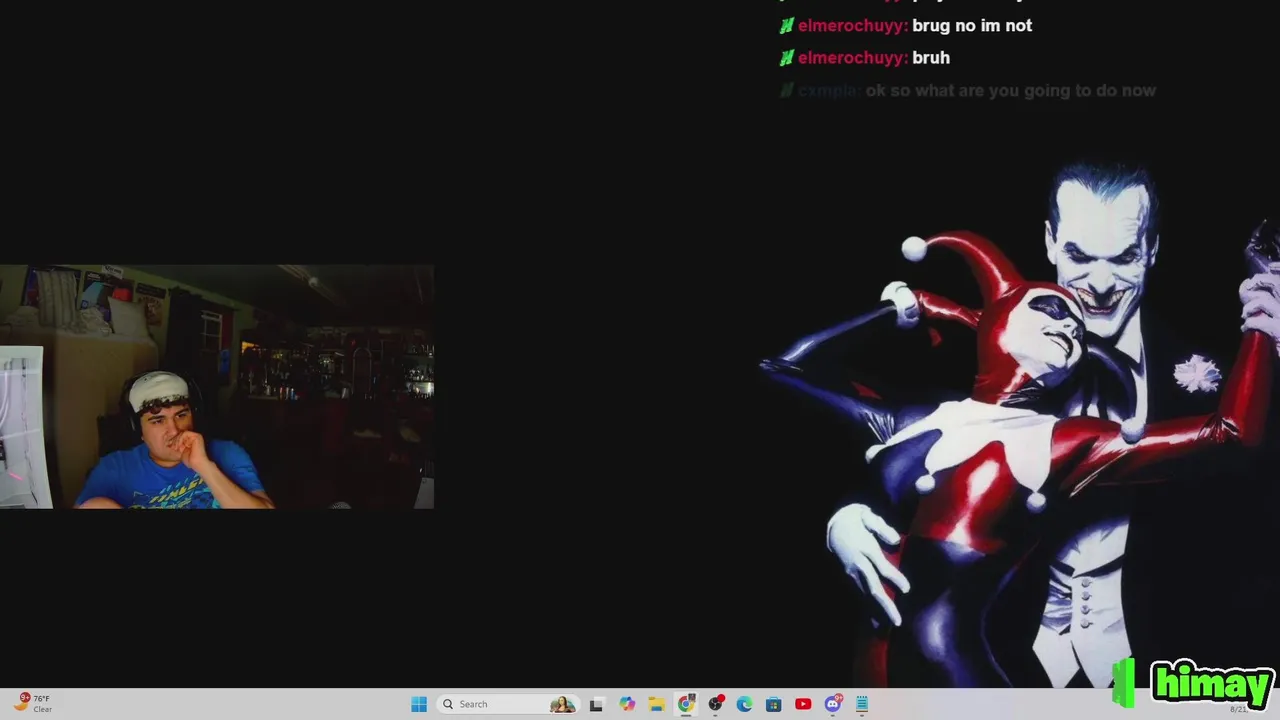Screen dimensions: 1280x720
Task: Click the taskbar clock and date
Action: click(x=1238, y=709)
